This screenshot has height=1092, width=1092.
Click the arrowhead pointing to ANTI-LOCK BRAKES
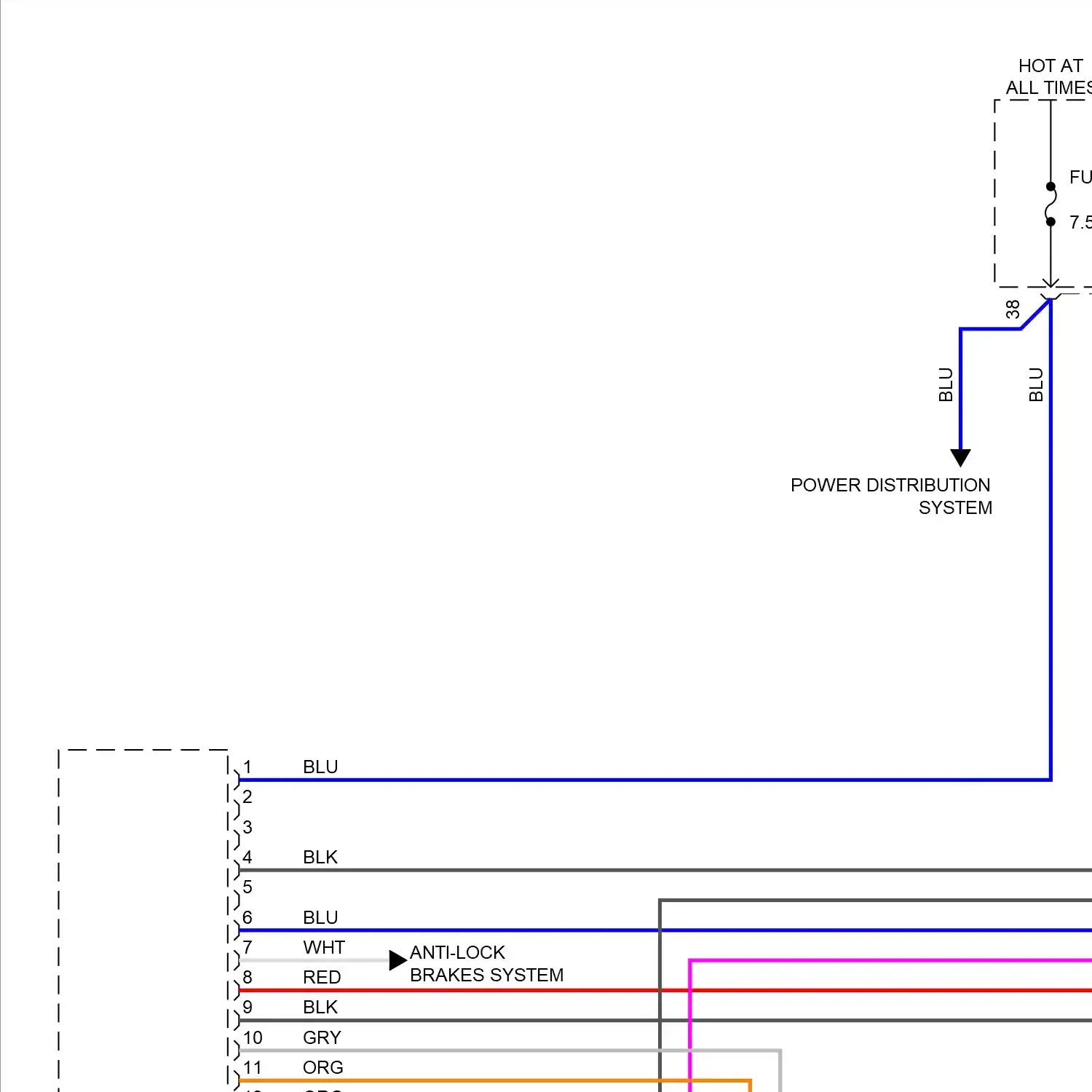click(x=397, y=960)
